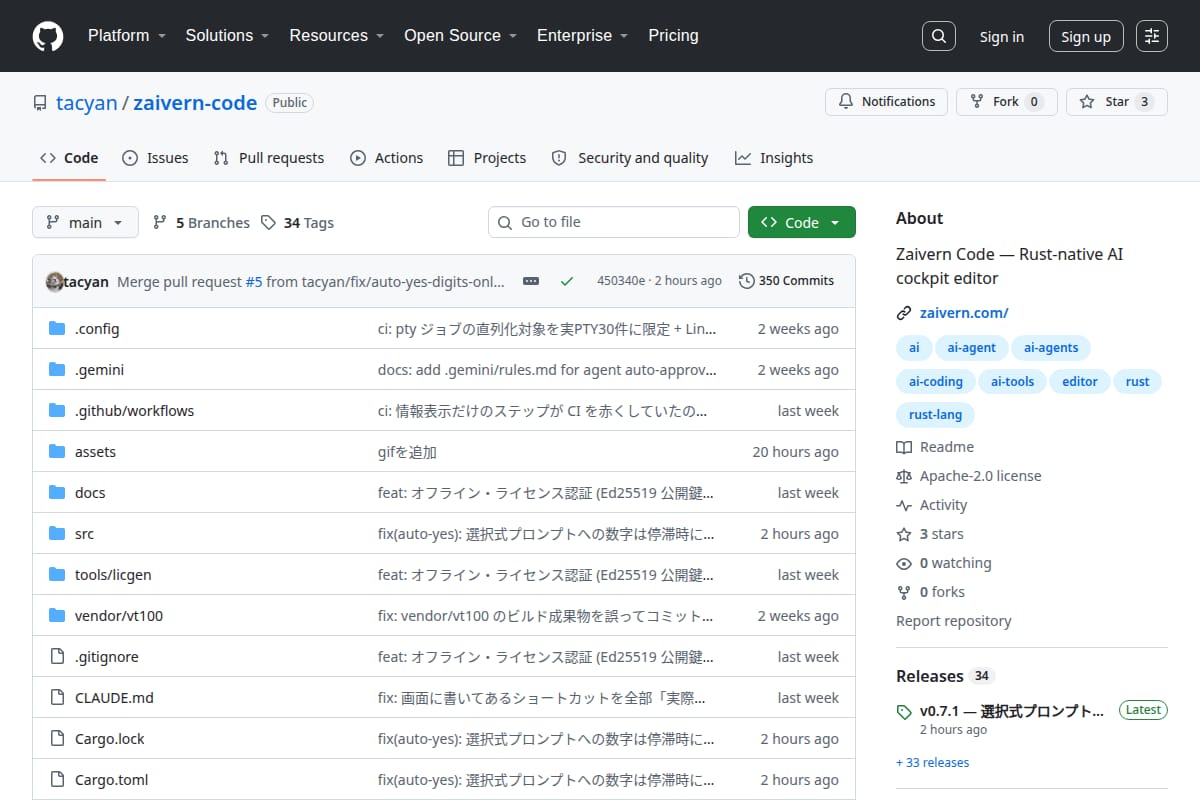
Task: Click the Sign up button
Action: [1086, 37]
